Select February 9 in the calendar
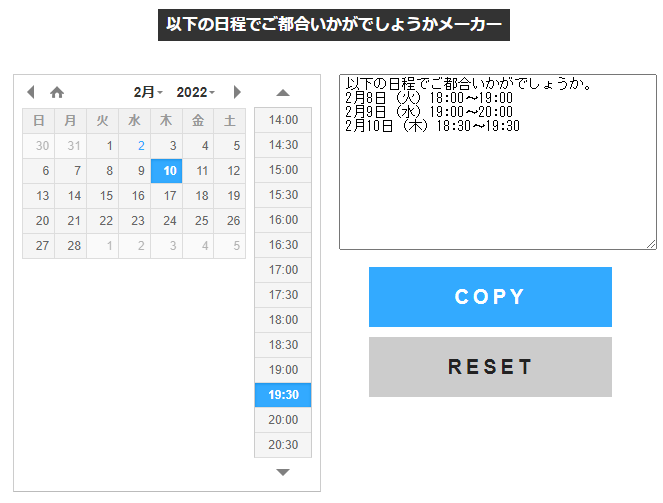This screenshot has width=663, height=503. coord(134,171)
